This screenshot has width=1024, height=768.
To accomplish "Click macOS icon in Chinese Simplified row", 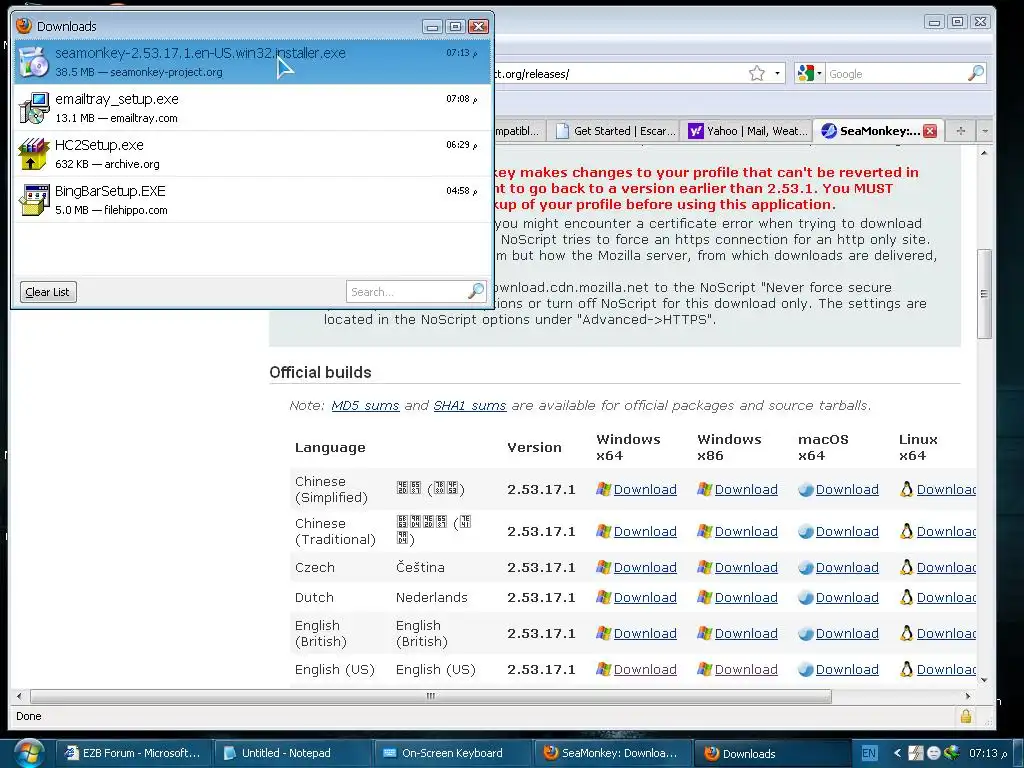I will [x=805, y=489].
